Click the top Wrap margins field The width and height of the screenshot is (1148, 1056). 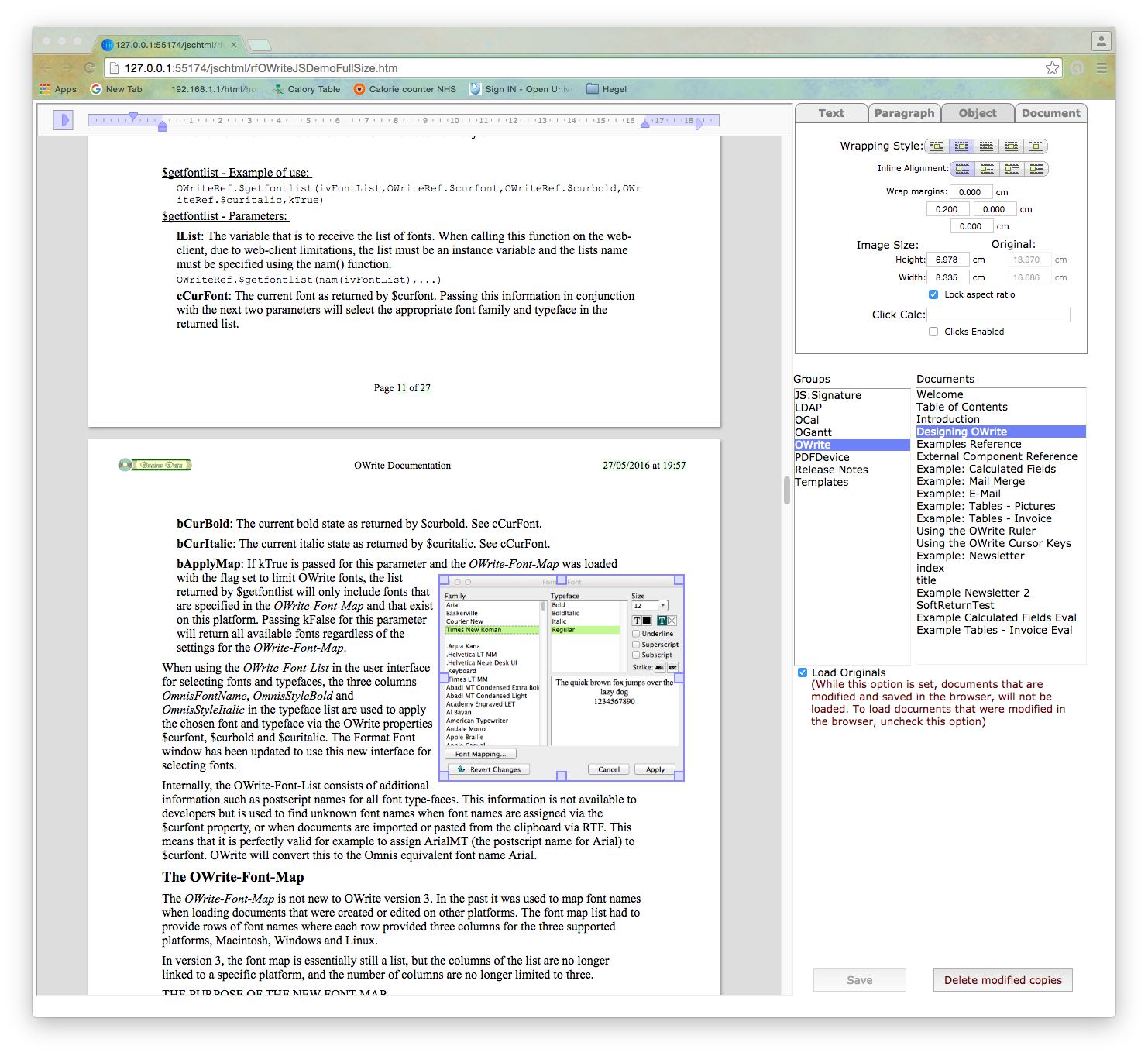coord(971,192)
